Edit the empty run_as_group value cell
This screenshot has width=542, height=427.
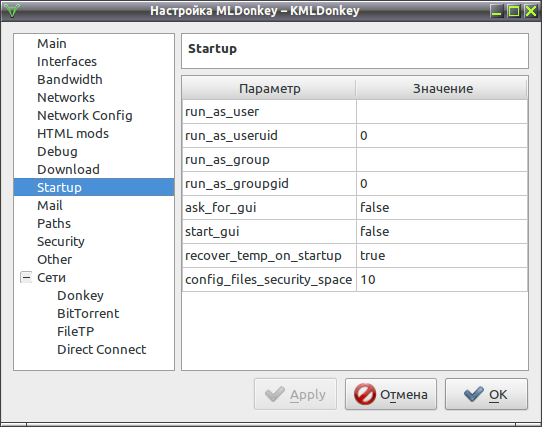442,160
